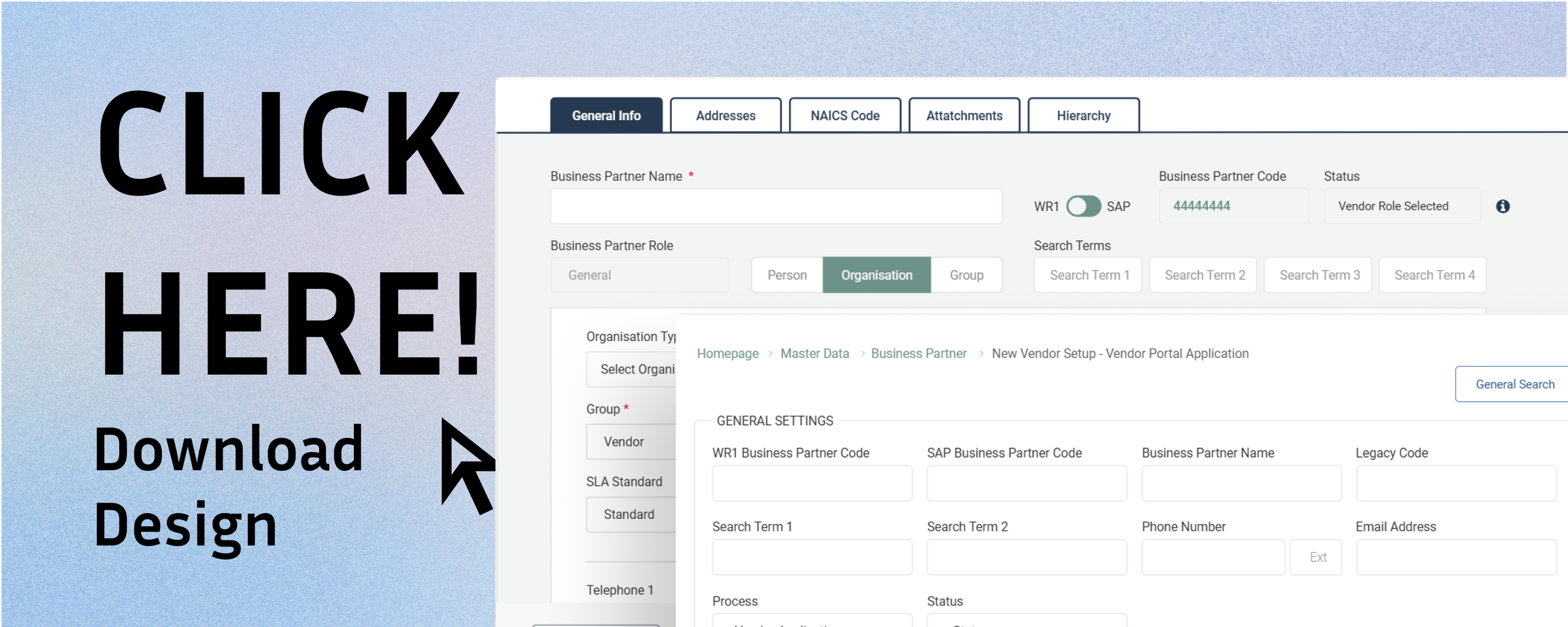The height and width of the screenshot is (627, 1568).
Task: Switch to the Addresses tab
Action: coord(726,115)
